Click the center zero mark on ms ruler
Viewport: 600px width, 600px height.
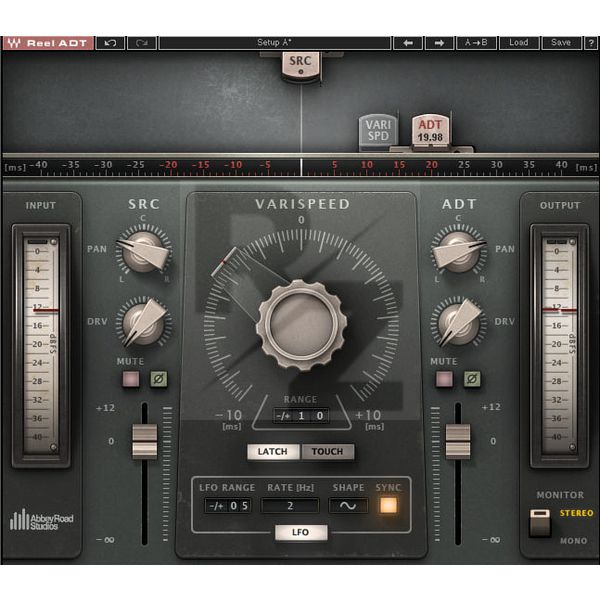point(302,167)
